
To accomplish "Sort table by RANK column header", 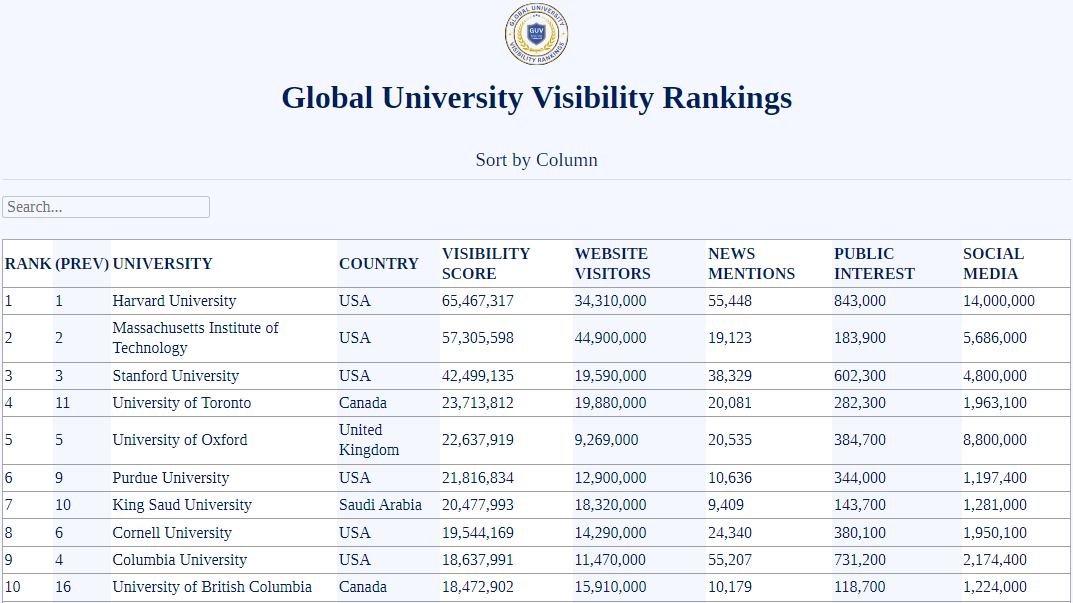I will click(x=27, y=264).
